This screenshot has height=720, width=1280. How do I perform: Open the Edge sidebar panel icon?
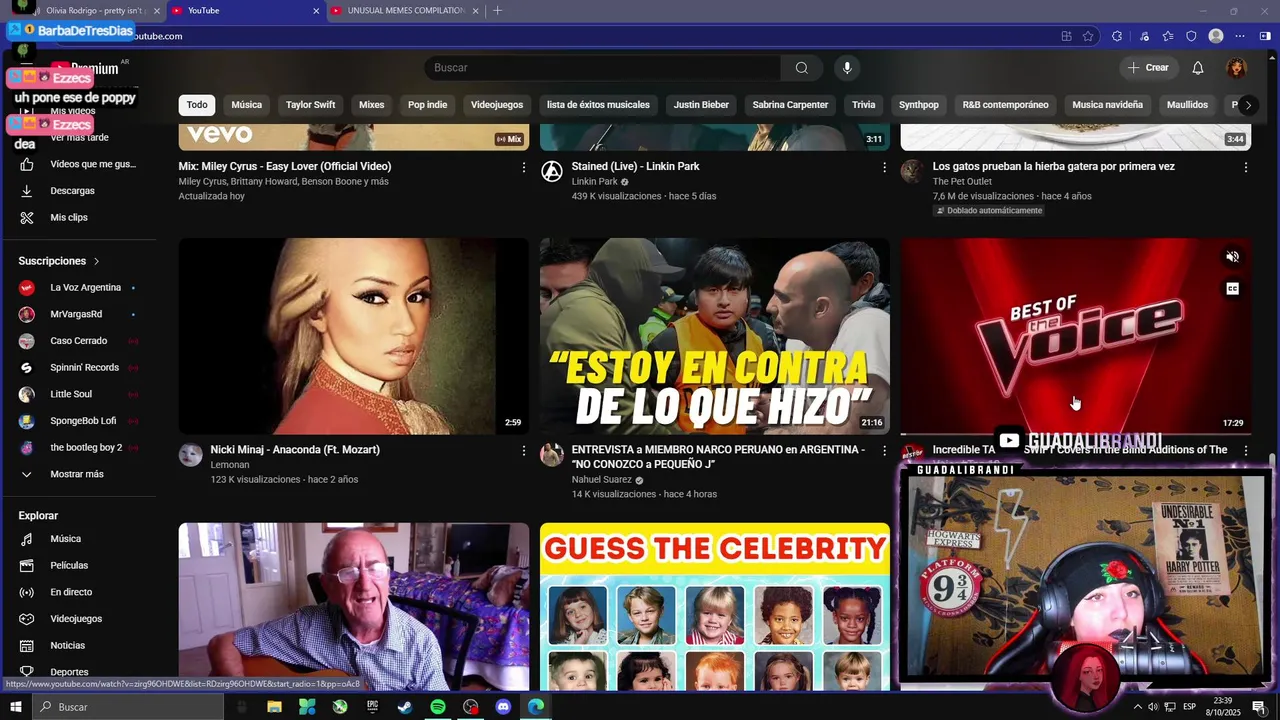click(x=1265, y=36)
